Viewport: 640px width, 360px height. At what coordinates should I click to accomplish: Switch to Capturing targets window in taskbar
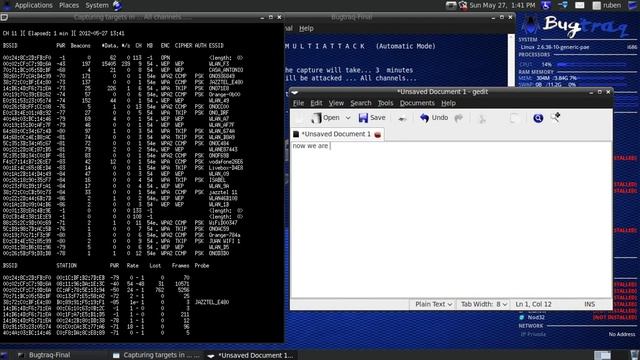157,355
